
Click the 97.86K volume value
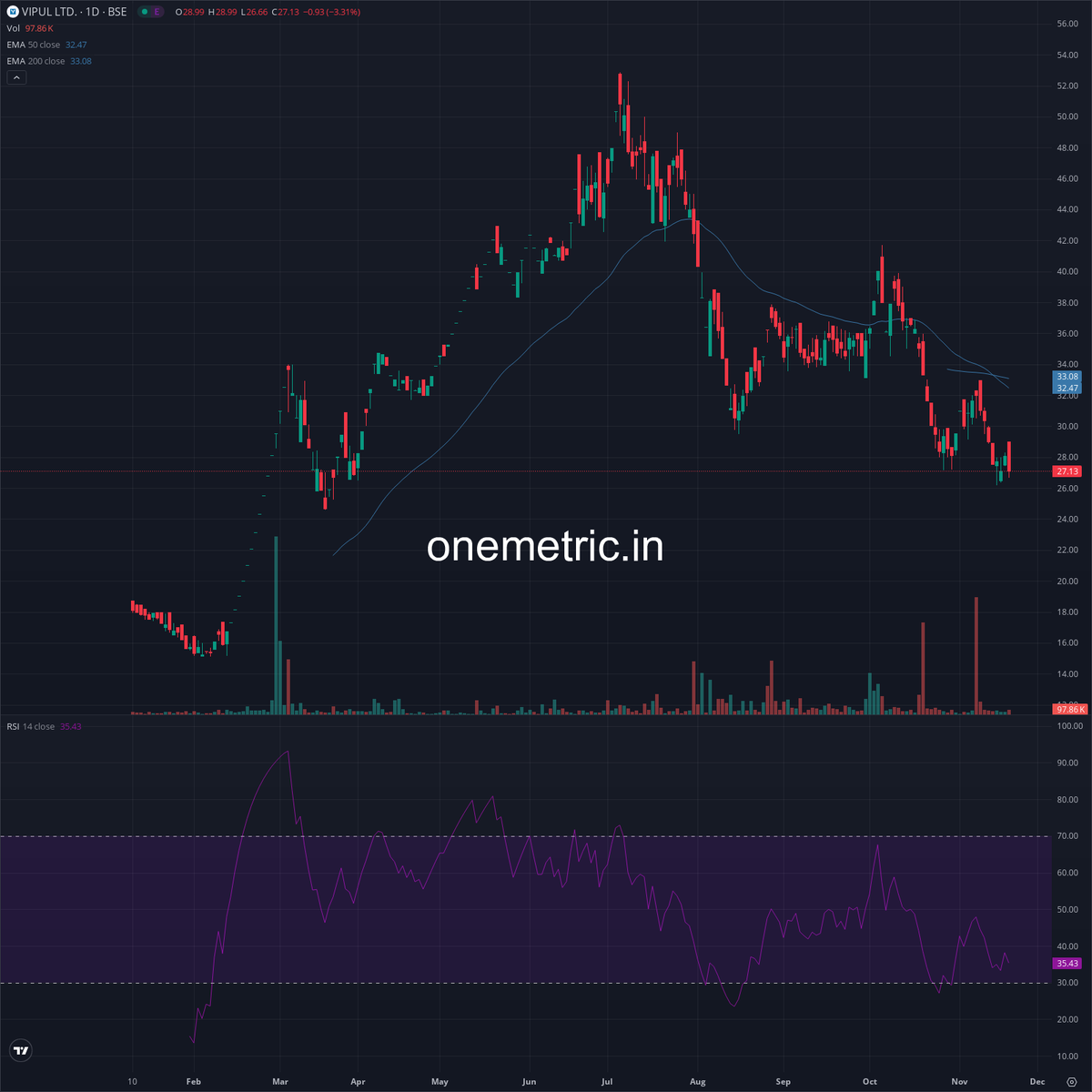tap(39, 27)
